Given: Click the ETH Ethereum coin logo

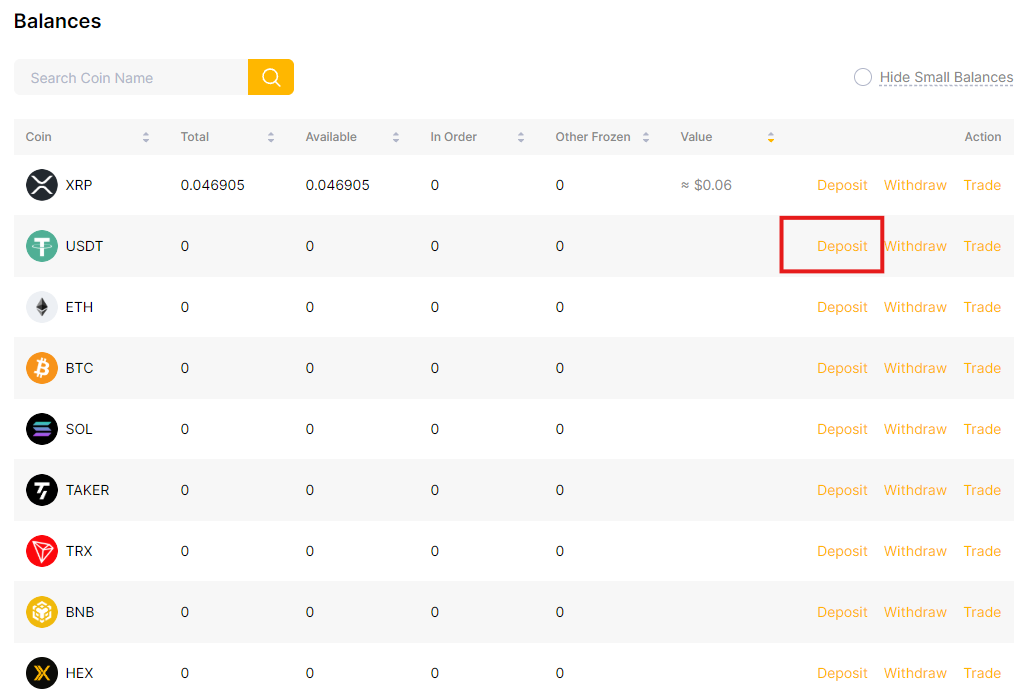Looking at the screenshot, I should [42, 307].
